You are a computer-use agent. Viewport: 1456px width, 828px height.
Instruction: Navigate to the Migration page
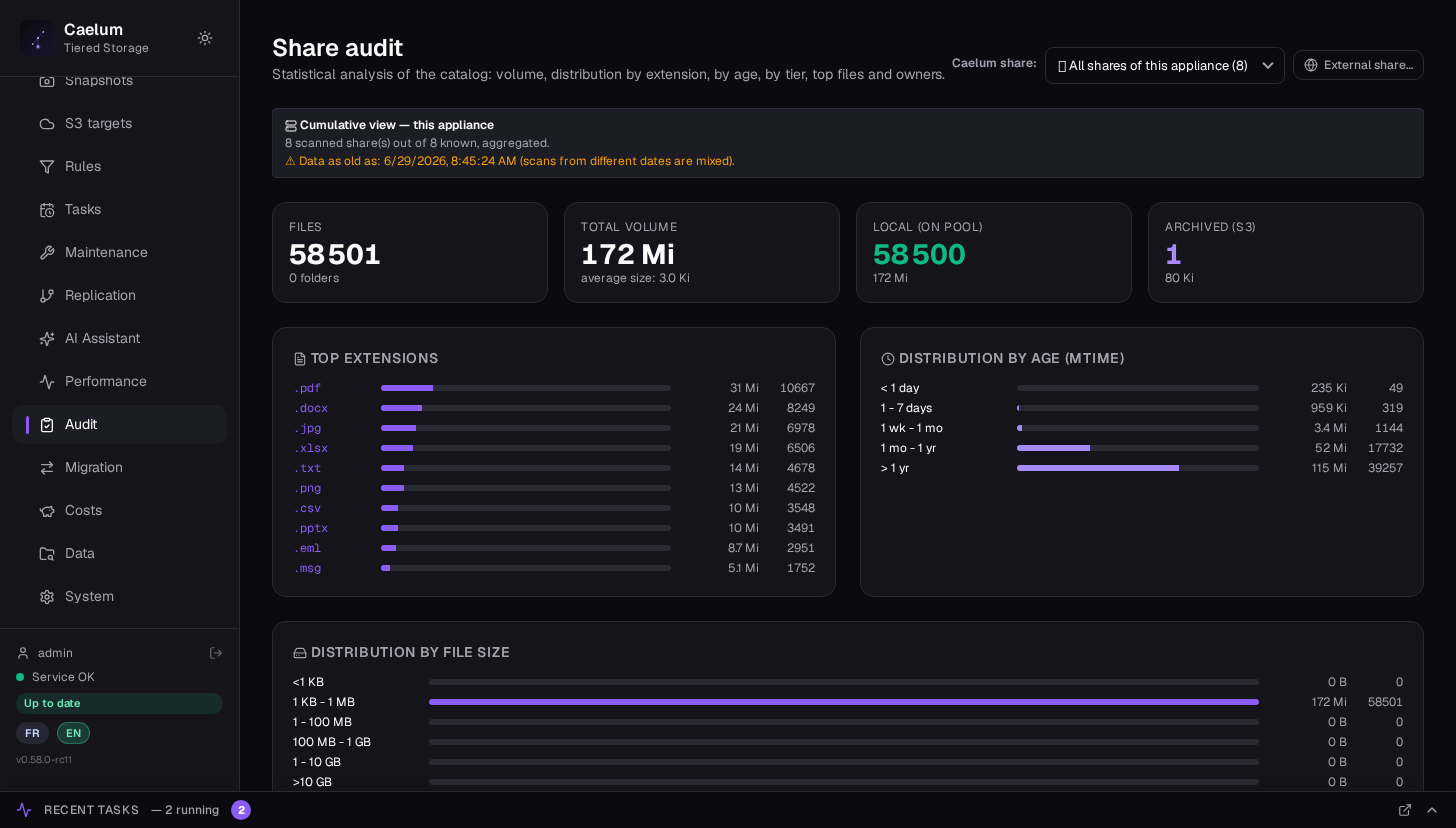120,467
